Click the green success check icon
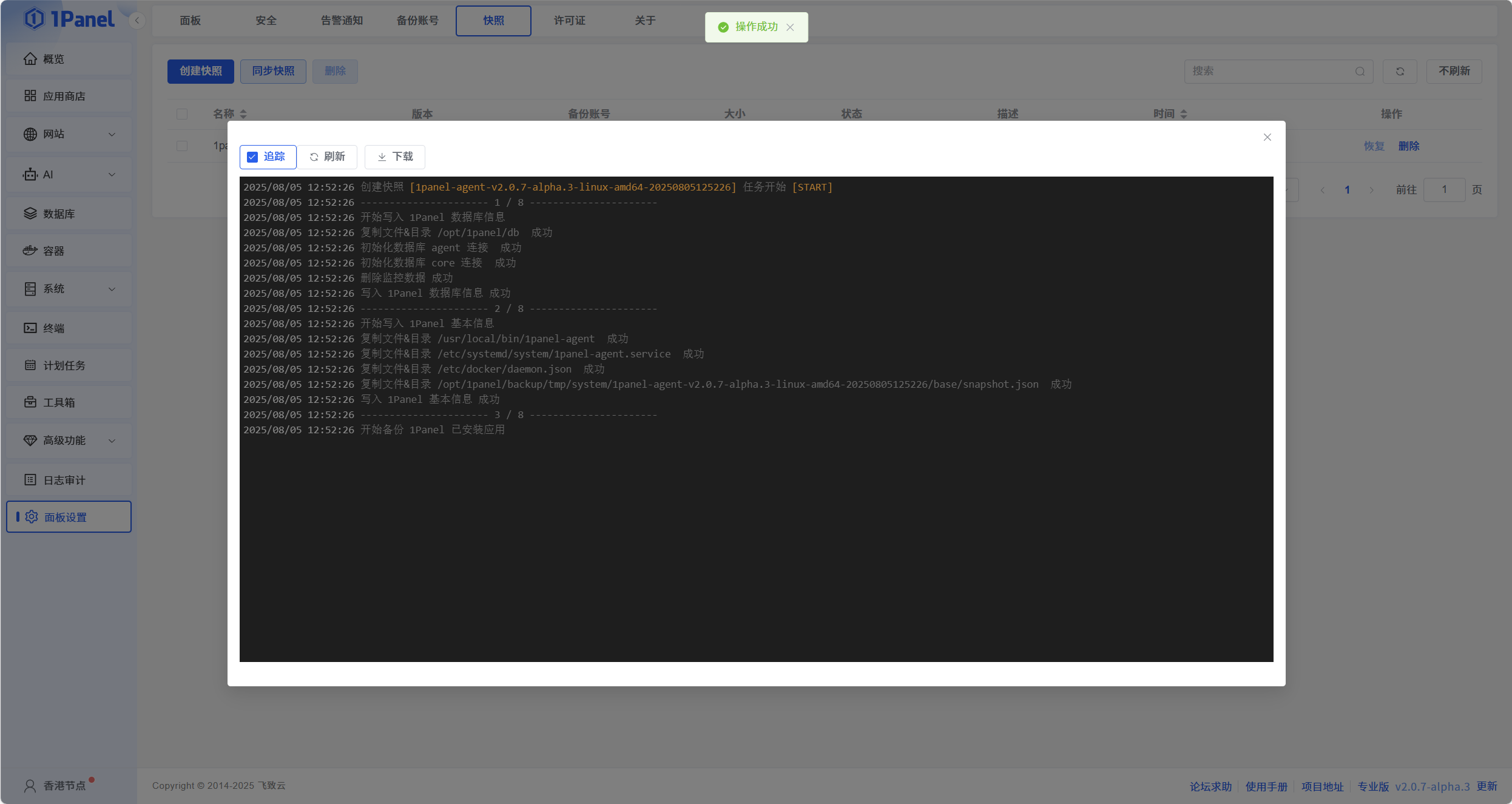 point(723,27)
